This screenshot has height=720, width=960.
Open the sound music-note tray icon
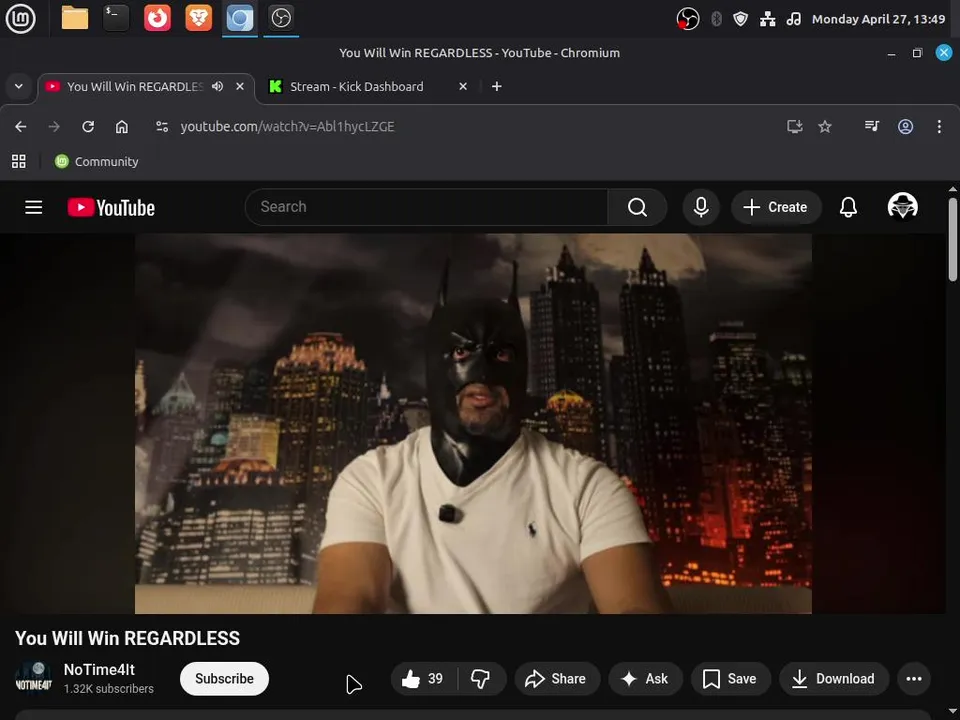click(x=793, y=19)
